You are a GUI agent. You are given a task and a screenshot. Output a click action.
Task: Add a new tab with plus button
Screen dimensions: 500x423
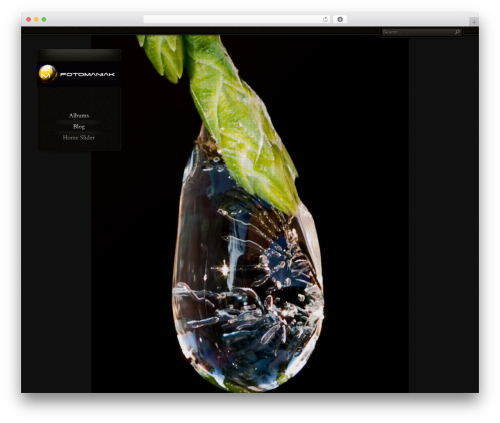point(474,22)
